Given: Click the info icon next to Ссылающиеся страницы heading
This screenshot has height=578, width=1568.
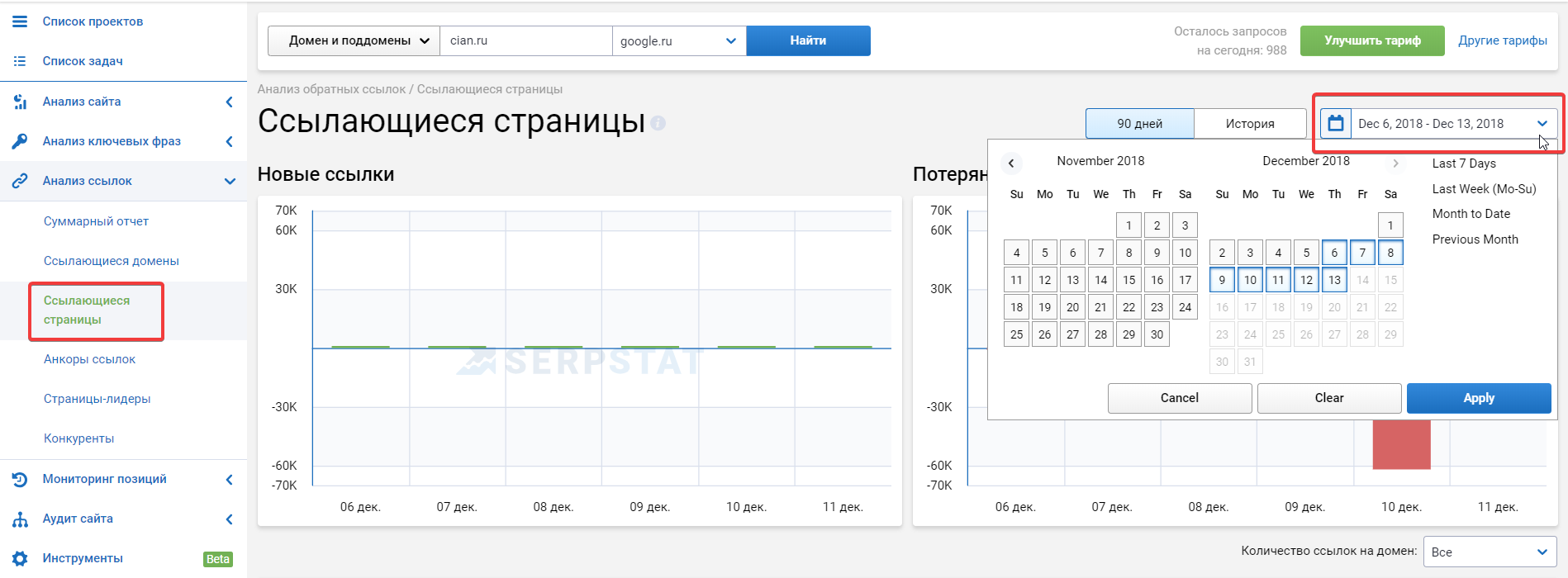Looking at the screenshot, I should coord(658,123).
